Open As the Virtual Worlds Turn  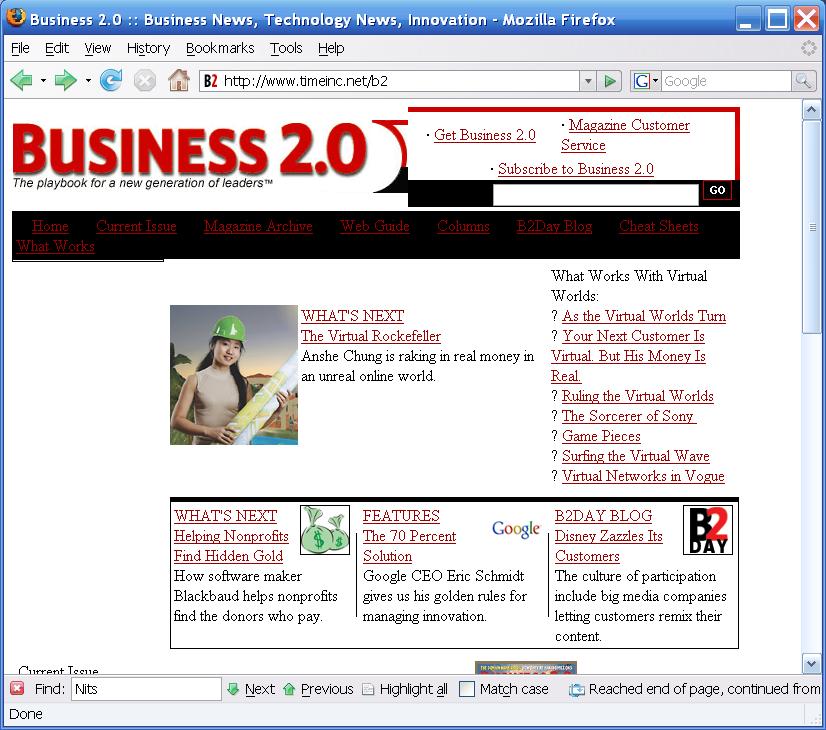pos(644,315)
